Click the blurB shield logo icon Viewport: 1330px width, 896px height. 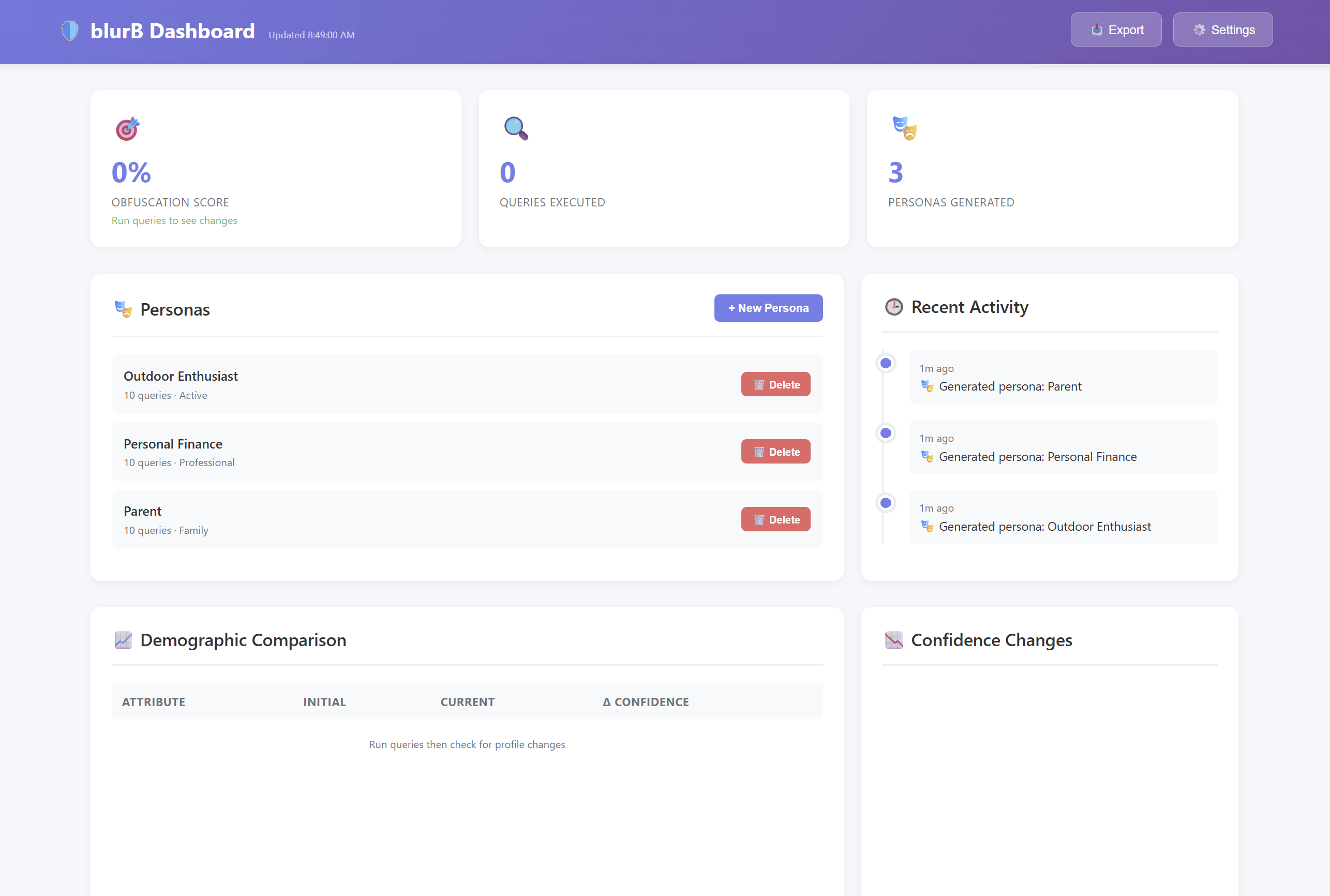(70, 31)
